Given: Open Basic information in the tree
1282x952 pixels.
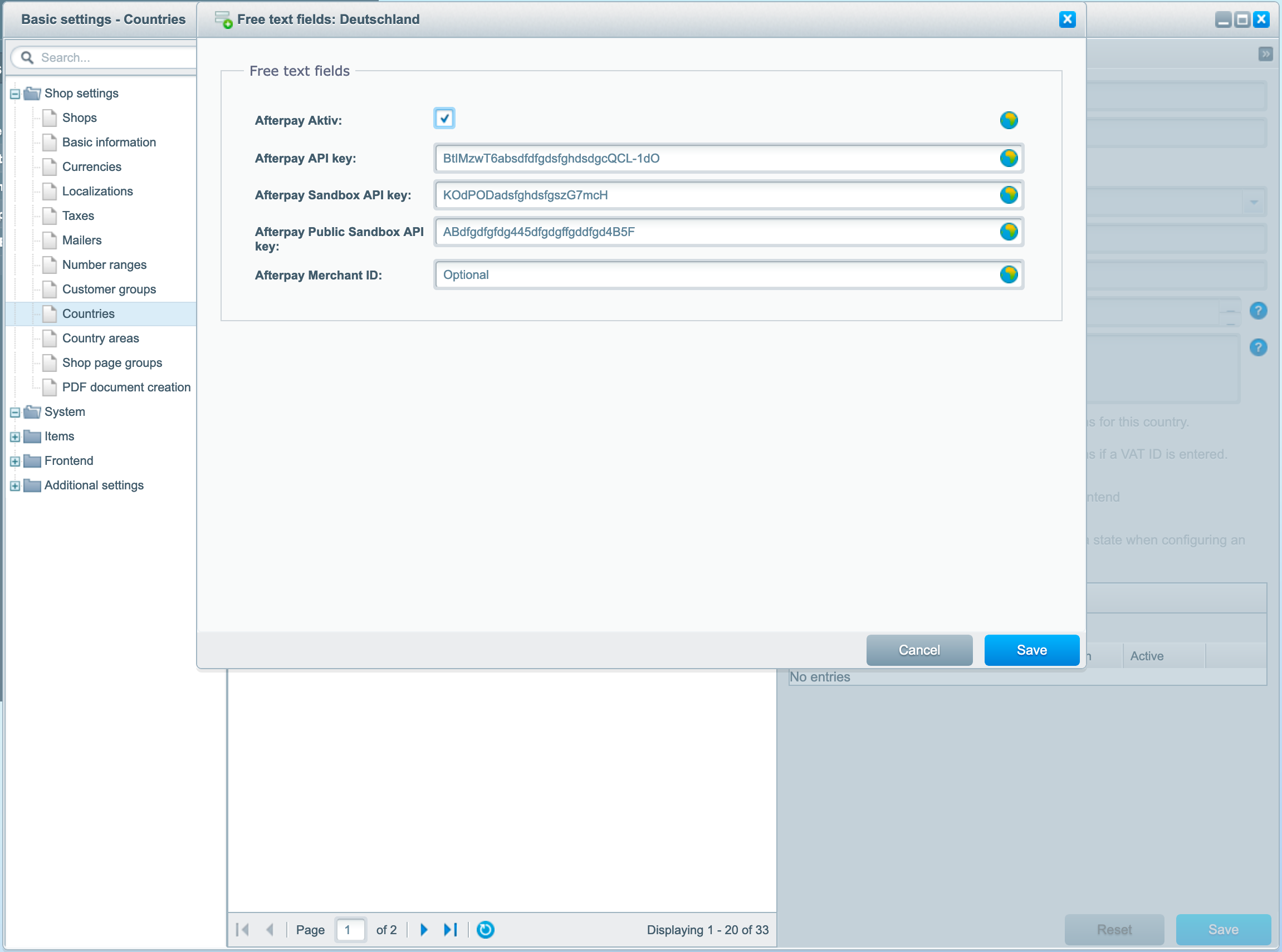Looking at the screenshot, I should coord(109,143).
